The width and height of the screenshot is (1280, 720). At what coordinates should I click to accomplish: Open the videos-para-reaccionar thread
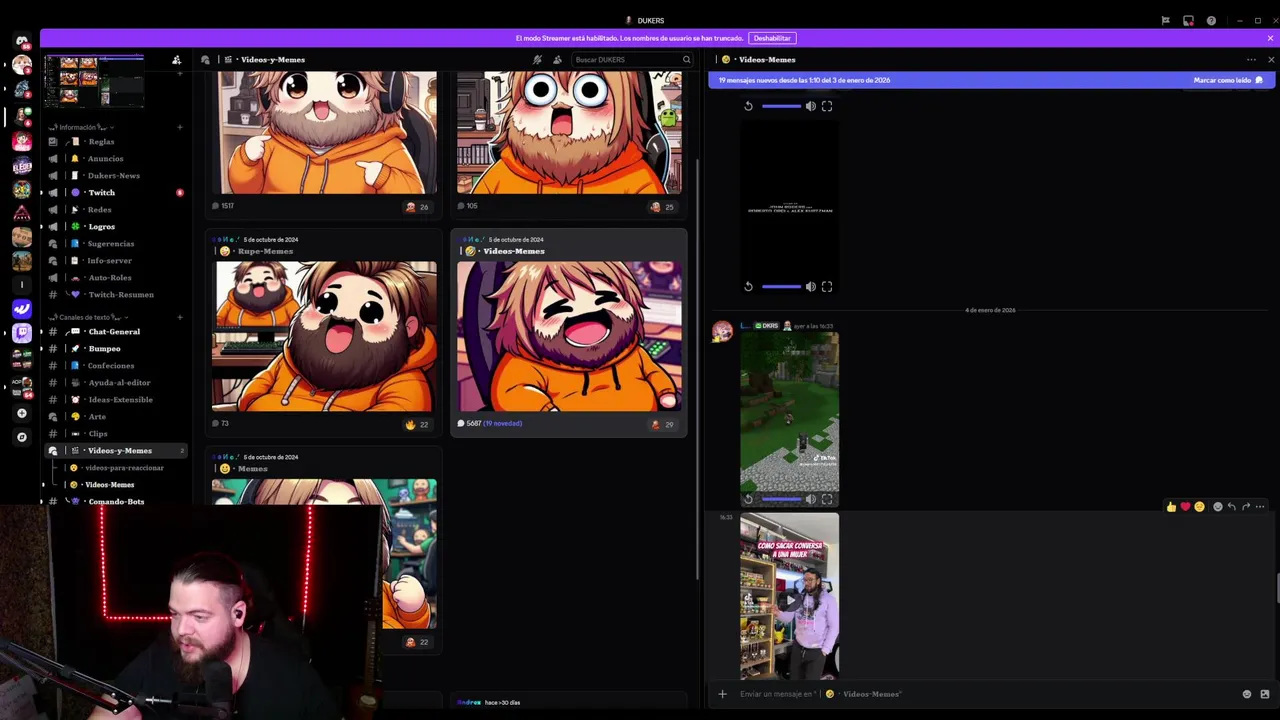124,467
